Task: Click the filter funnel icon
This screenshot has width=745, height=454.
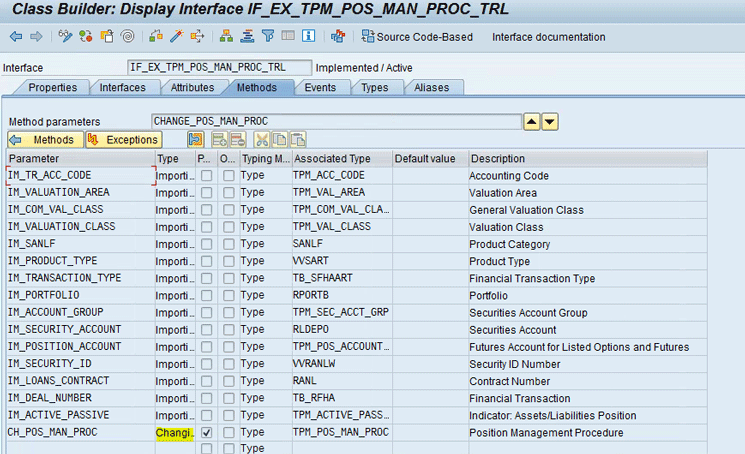Action: coord(267,37)
